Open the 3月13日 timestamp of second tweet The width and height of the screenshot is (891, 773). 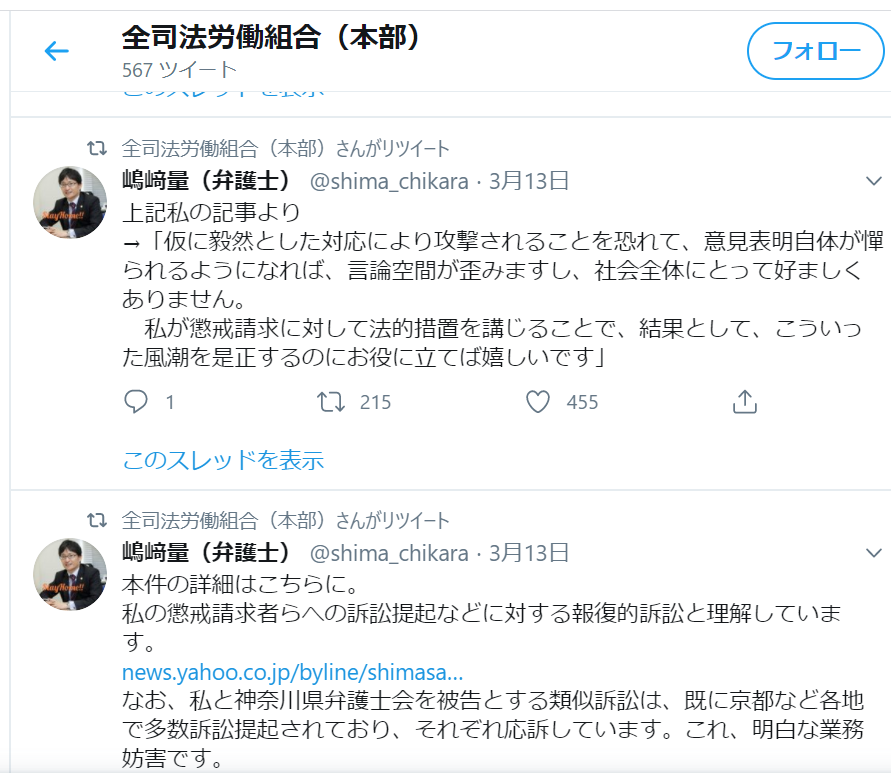tap(529, 553)
